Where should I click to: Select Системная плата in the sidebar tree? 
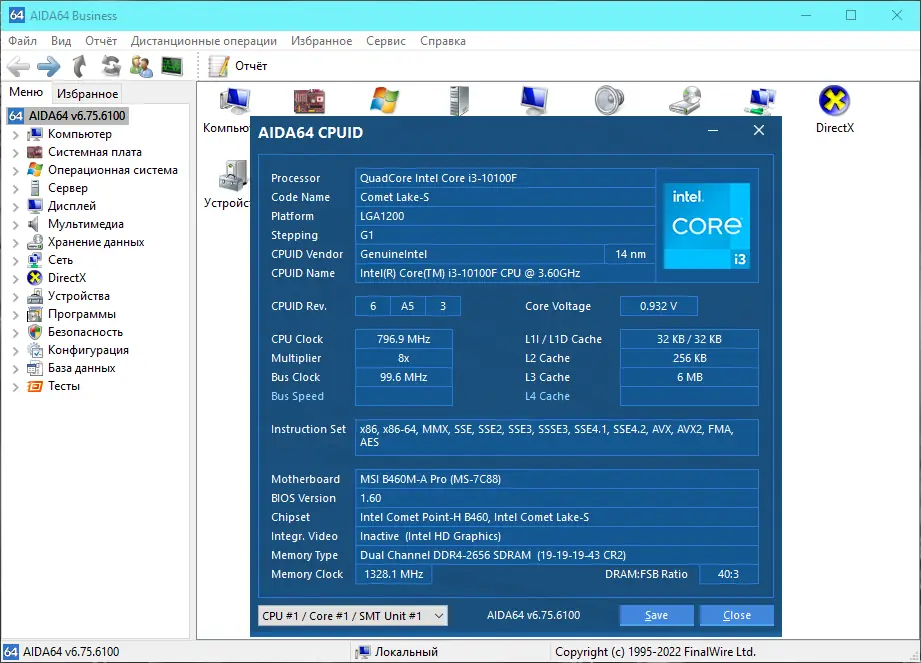point(95,152)
